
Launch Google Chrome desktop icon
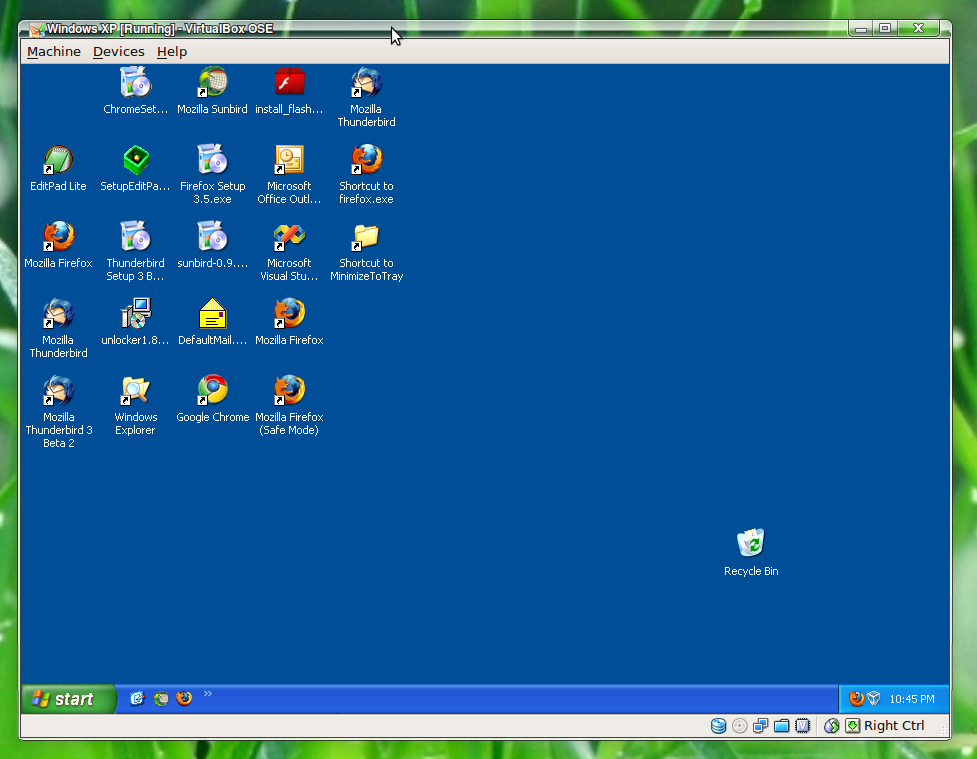pos(212,390)
